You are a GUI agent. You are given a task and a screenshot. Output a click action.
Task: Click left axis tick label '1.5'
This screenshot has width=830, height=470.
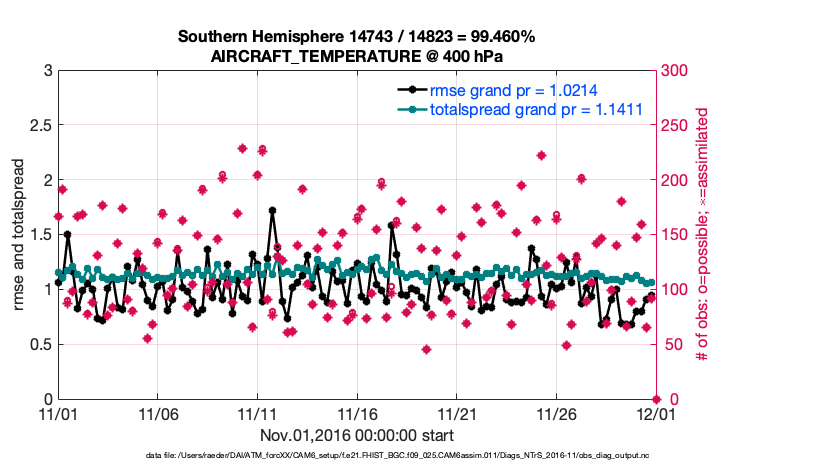point(41,235)
